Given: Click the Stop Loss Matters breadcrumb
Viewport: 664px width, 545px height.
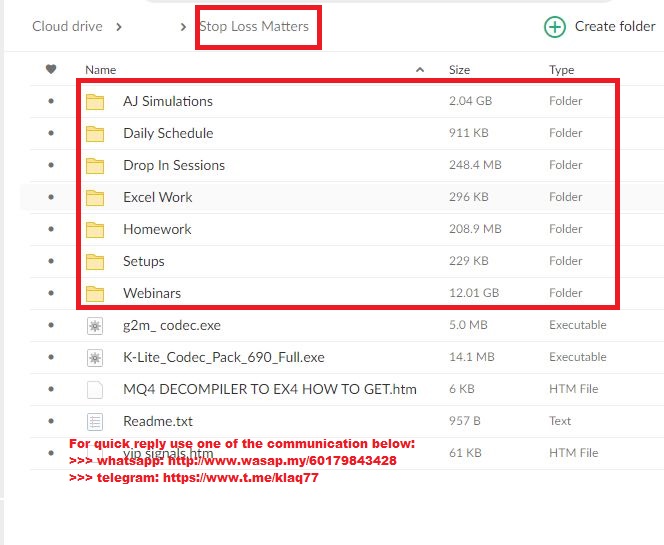Looking at the screenshot, I should 254,26.
